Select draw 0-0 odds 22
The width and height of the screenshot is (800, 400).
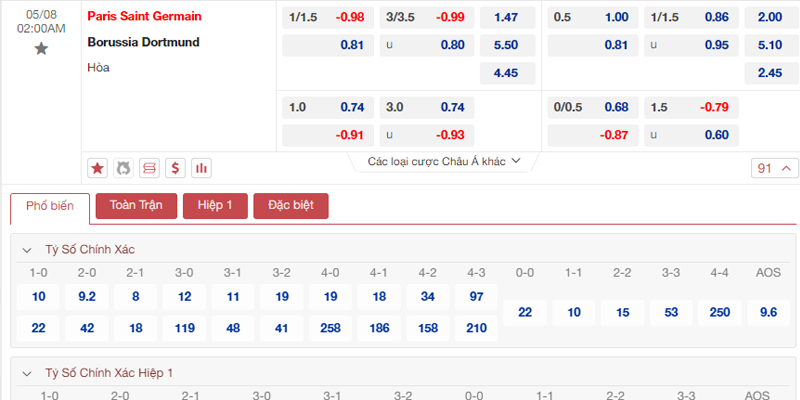[x=525, y=313]
